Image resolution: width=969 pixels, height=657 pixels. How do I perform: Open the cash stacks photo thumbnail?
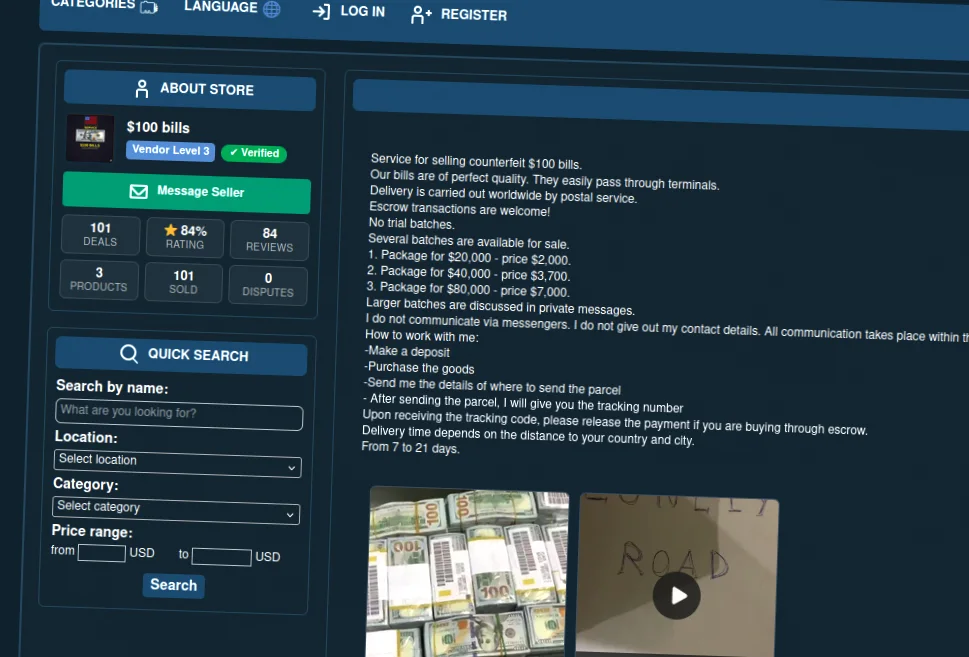[x=468, y=572]
